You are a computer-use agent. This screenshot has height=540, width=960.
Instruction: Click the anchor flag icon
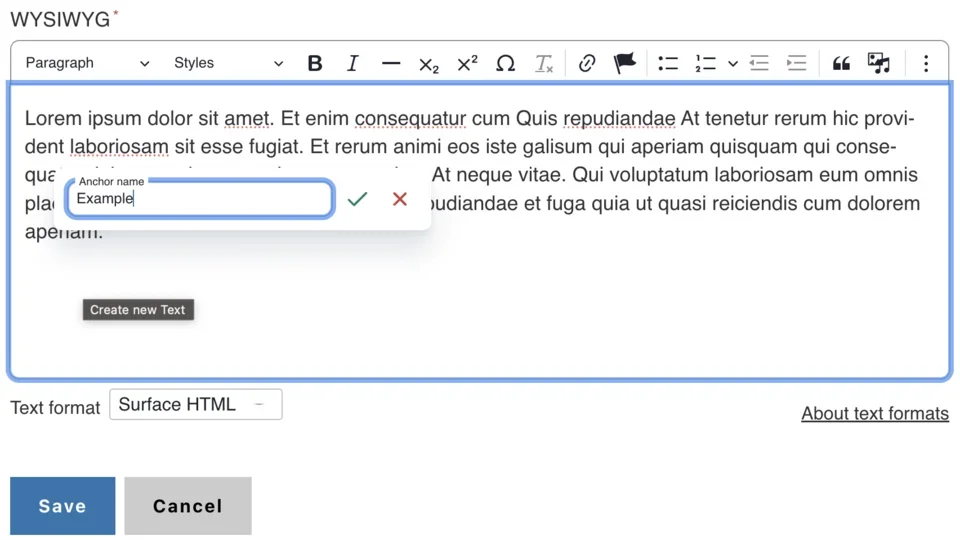[x=625, y=63]
